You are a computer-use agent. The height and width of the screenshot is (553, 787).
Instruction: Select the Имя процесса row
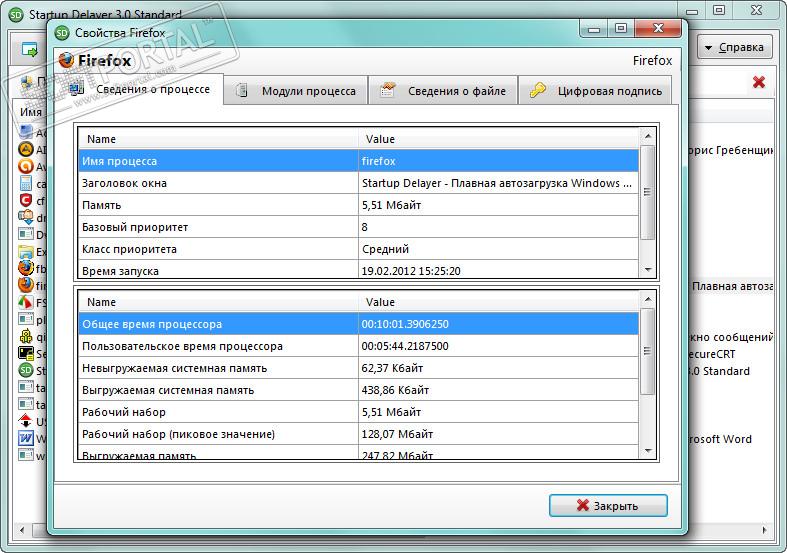(359, 161)
